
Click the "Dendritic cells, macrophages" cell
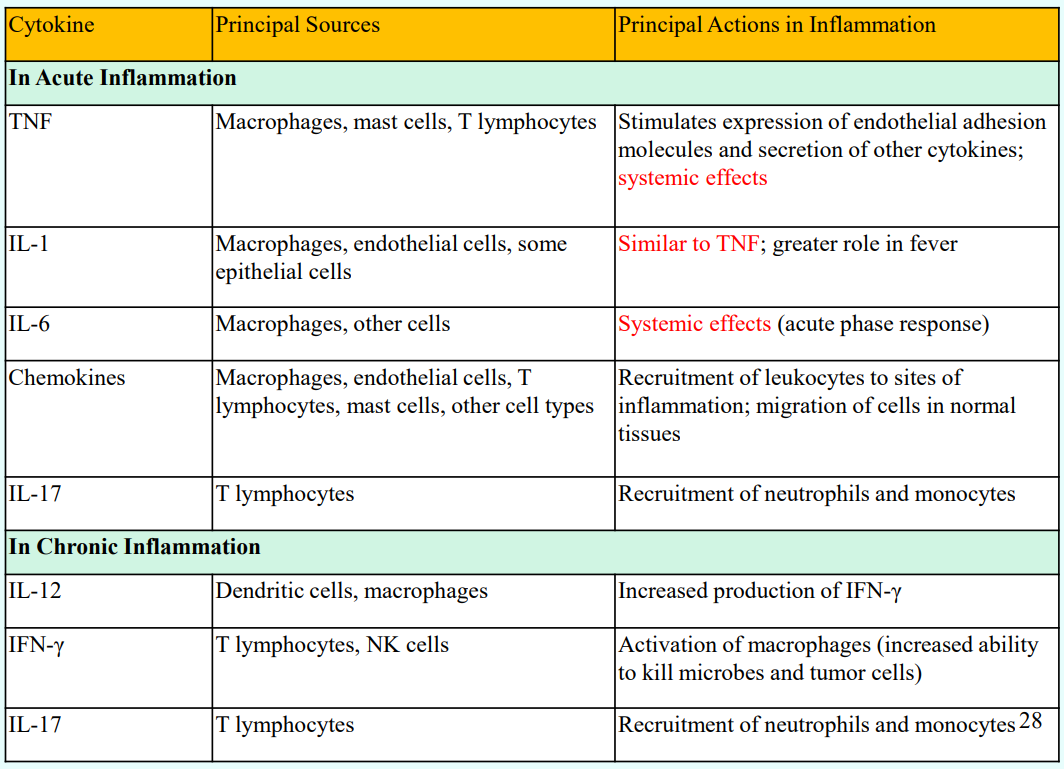pos(351,592)
